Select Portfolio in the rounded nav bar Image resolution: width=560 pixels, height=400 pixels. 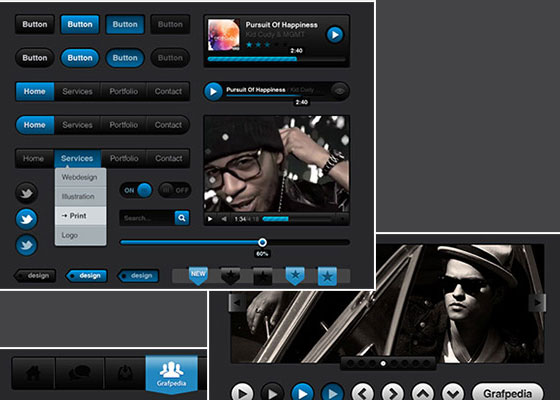(124, 125)
